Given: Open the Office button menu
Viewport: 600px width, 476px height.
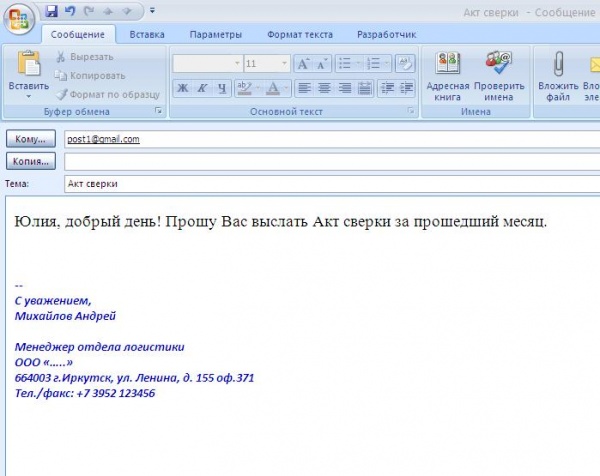Looking at the screenshot, I should click(x=18, y=19).
